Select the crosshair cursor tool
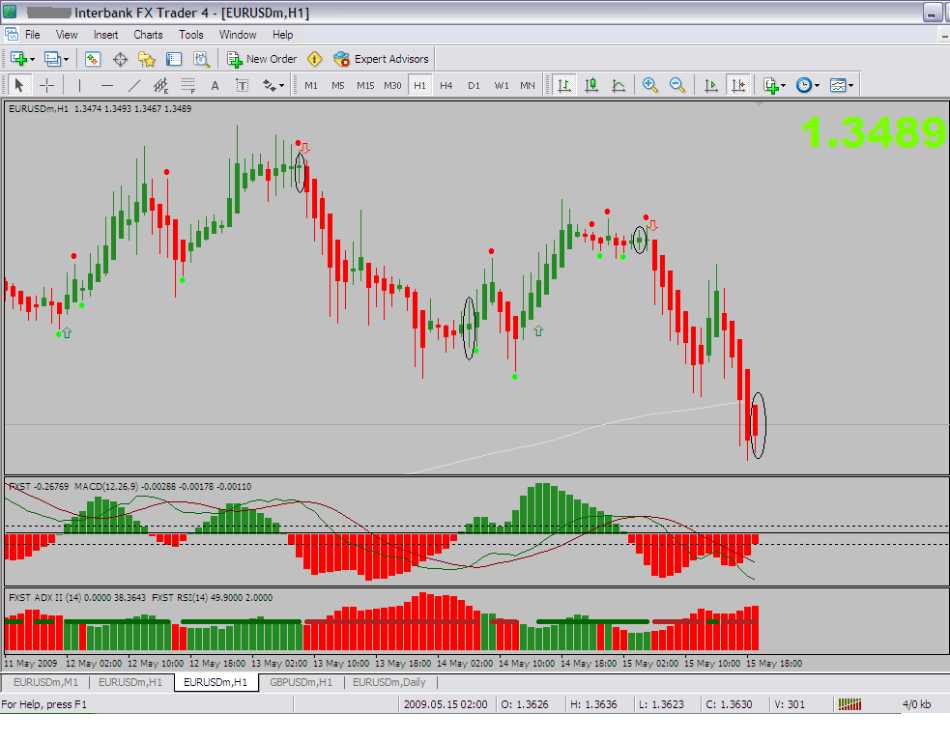 (x=46, y=86)
